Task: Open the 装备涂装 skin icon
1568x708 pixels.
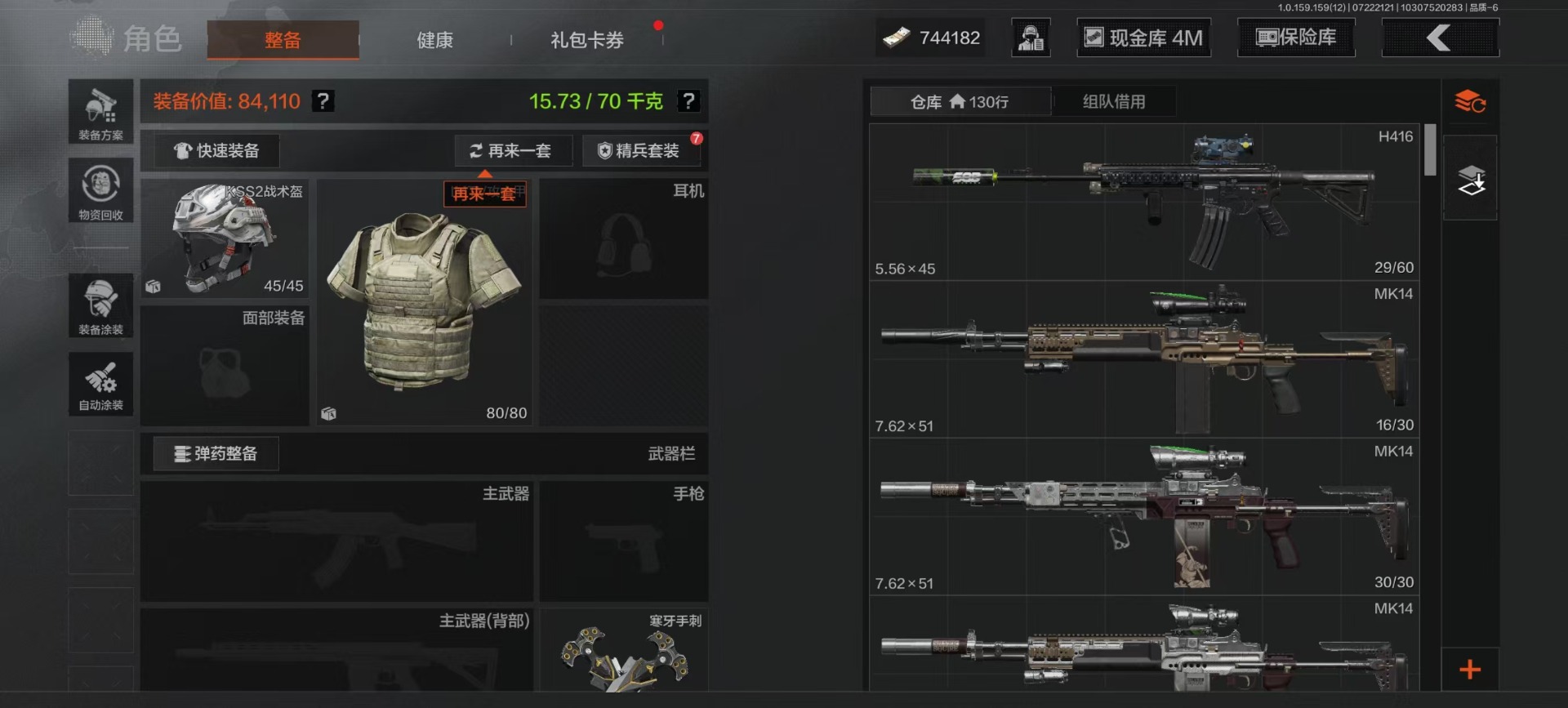Action: [100, 305]
